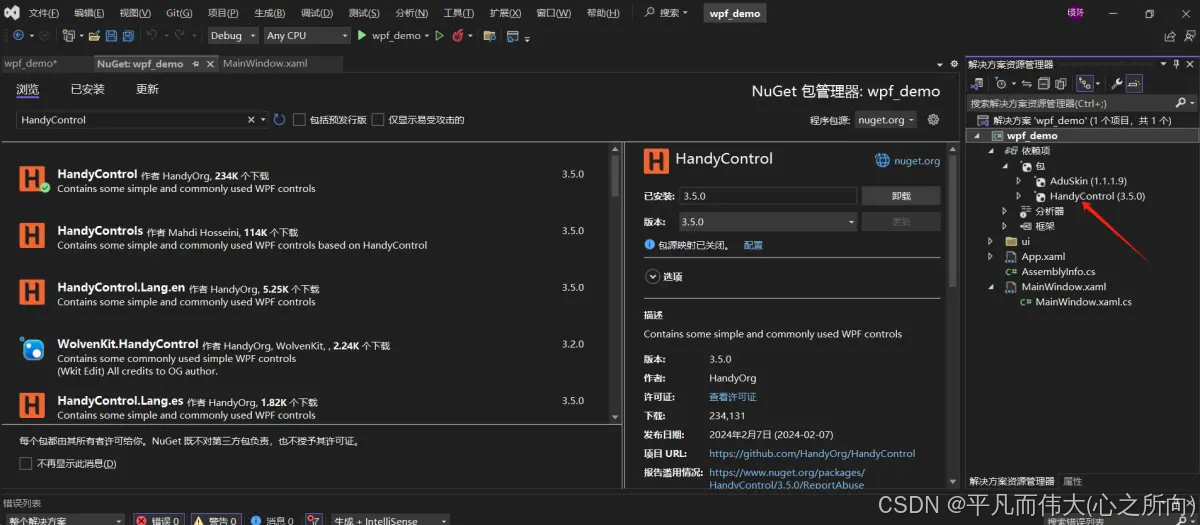Toggle preview selected items icon in Solution Explorer
The width and height of the screenshot is (1200, 525).
[x=1134, y=84]
